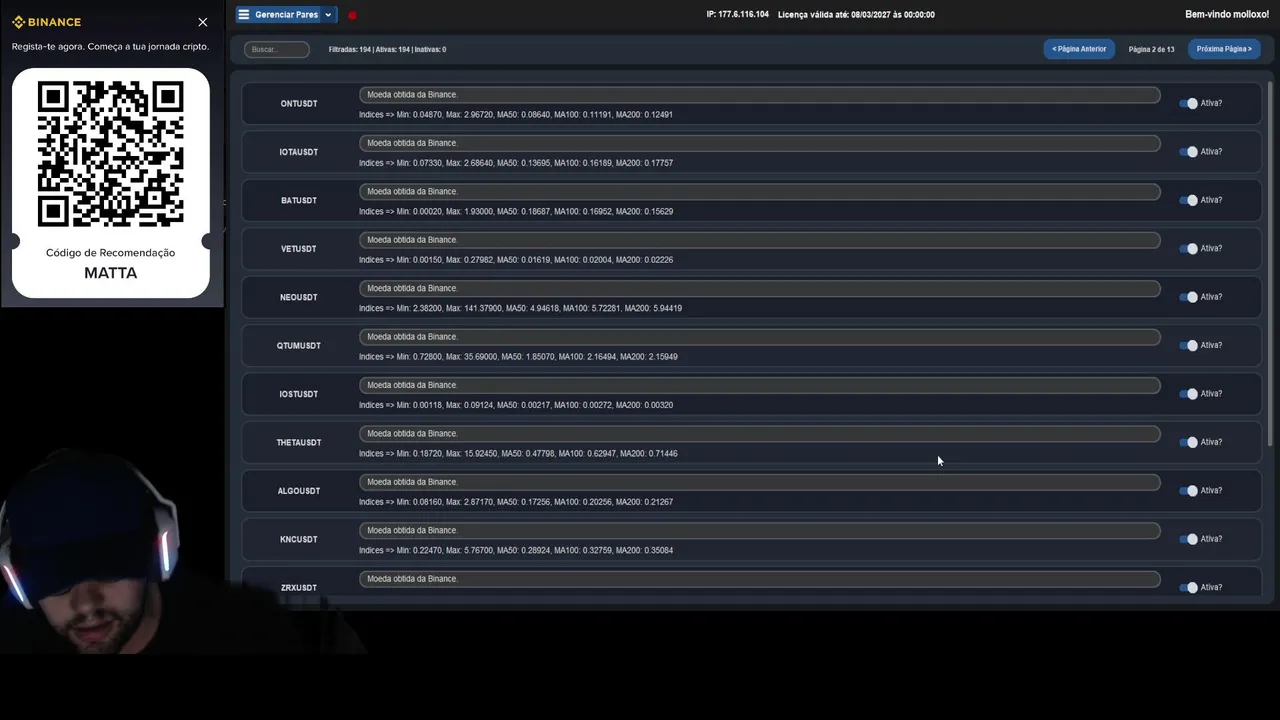Click the ZRXUSDT description field

coord(760,579)
